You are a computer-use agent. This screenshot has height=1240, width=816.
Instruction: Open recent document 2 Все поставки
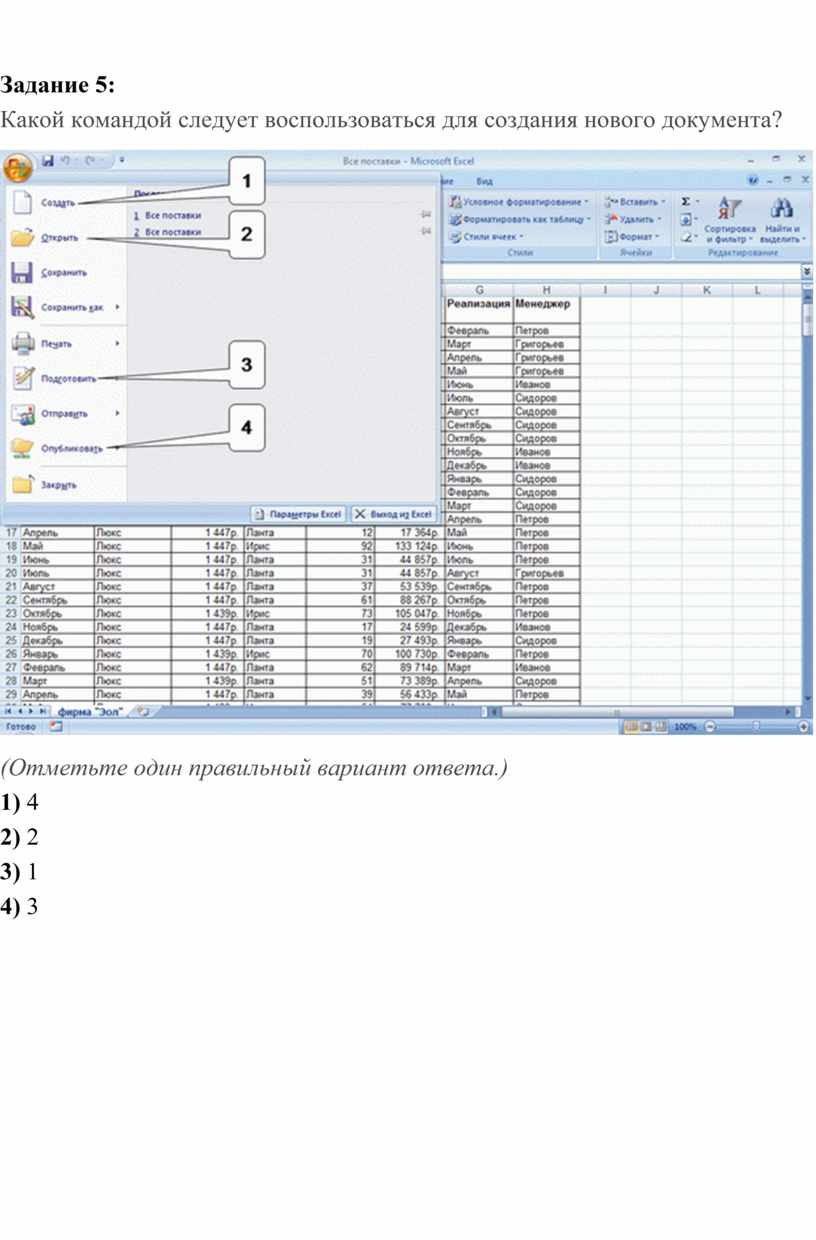tap(168, 232)
